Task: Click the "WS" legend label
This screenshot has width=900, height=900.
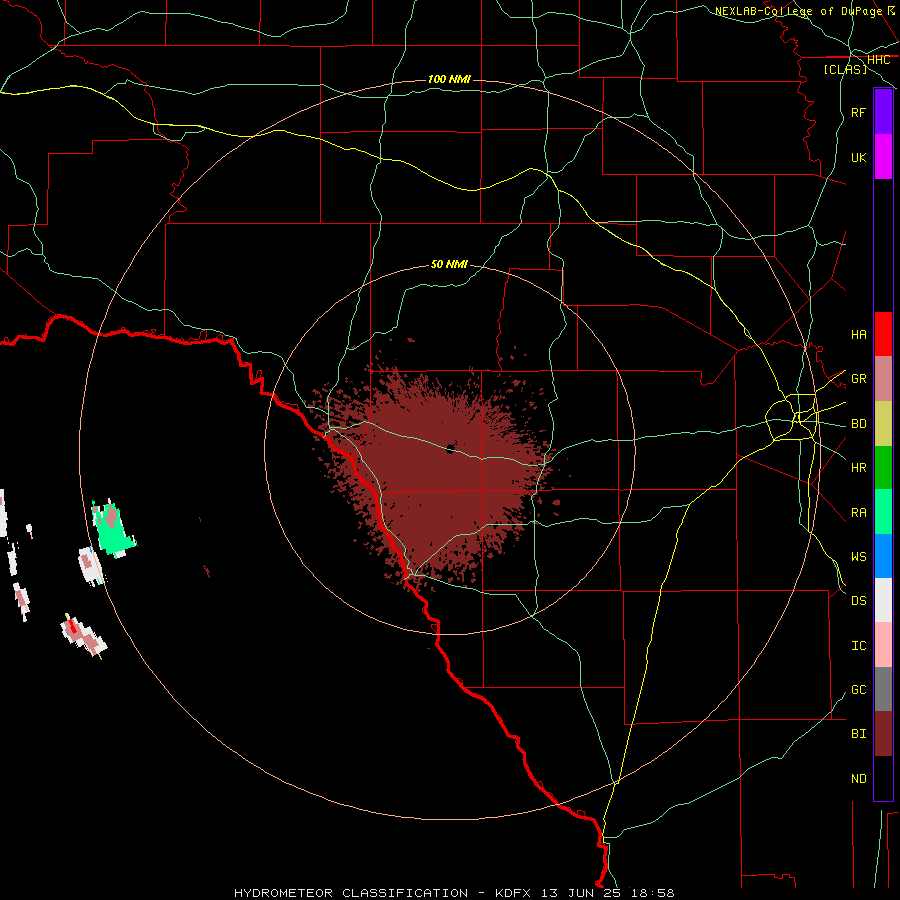Action: coord(859,556)
